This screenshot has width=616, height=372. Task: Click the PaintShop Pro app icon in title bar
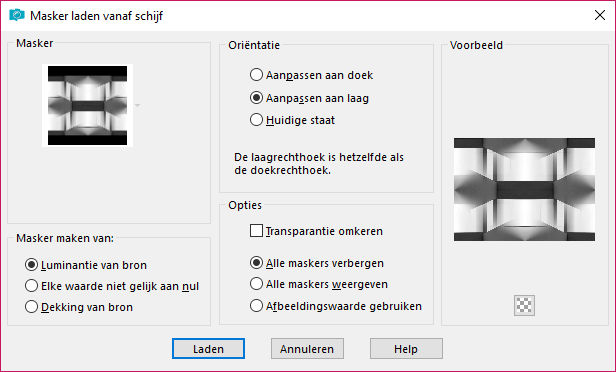[x=17, y=15]
